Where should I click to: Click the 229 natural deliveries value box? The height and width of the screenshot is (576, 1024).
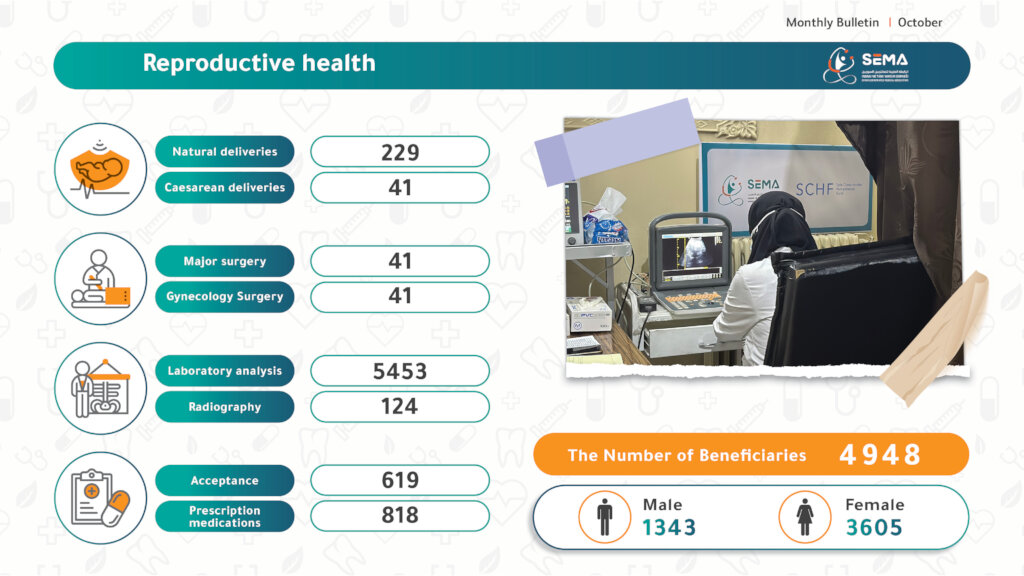[400, 152]
